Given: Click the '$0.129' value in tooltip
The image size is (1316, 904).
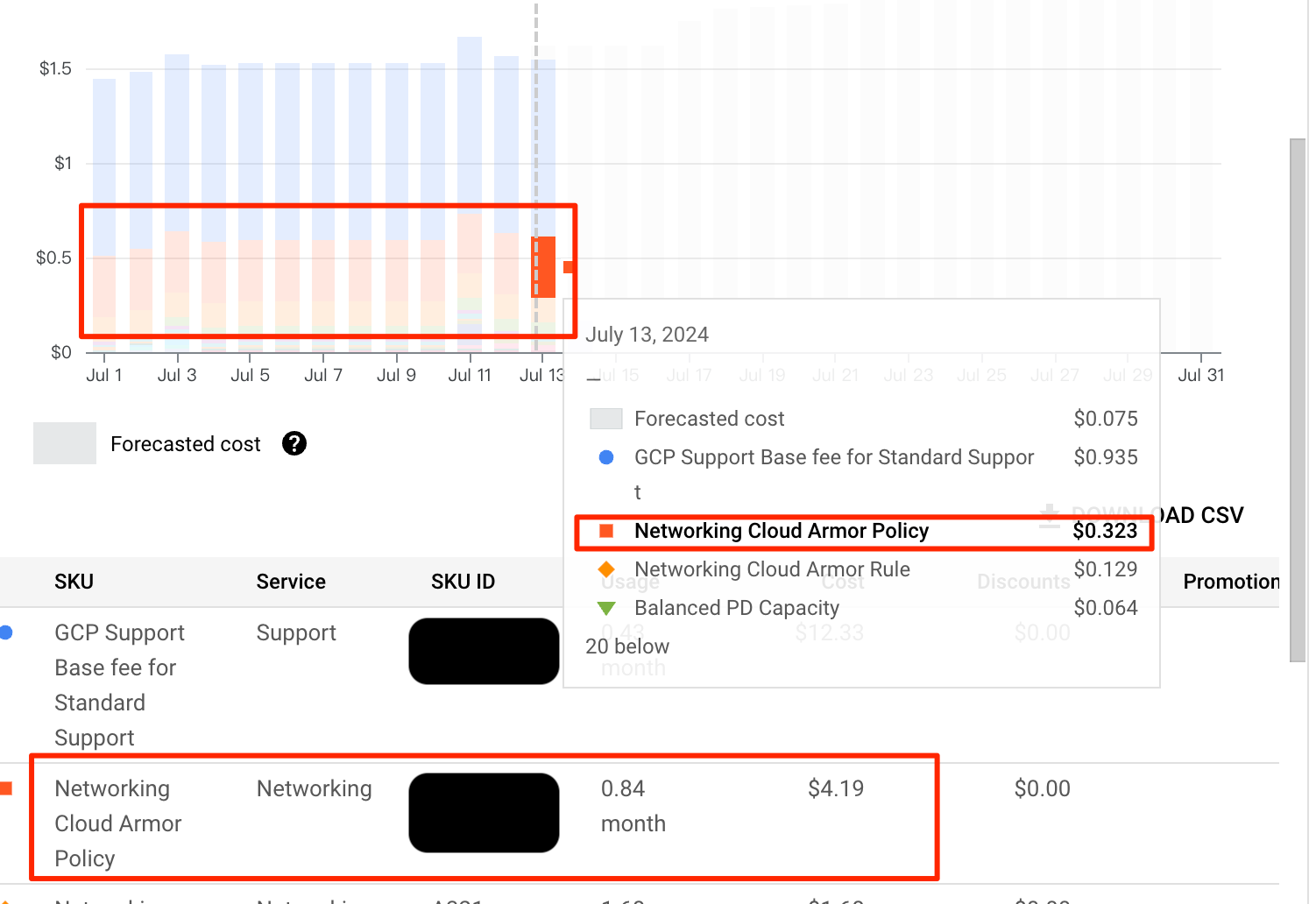Looking at the screenshot, I should coord(1106,569).
